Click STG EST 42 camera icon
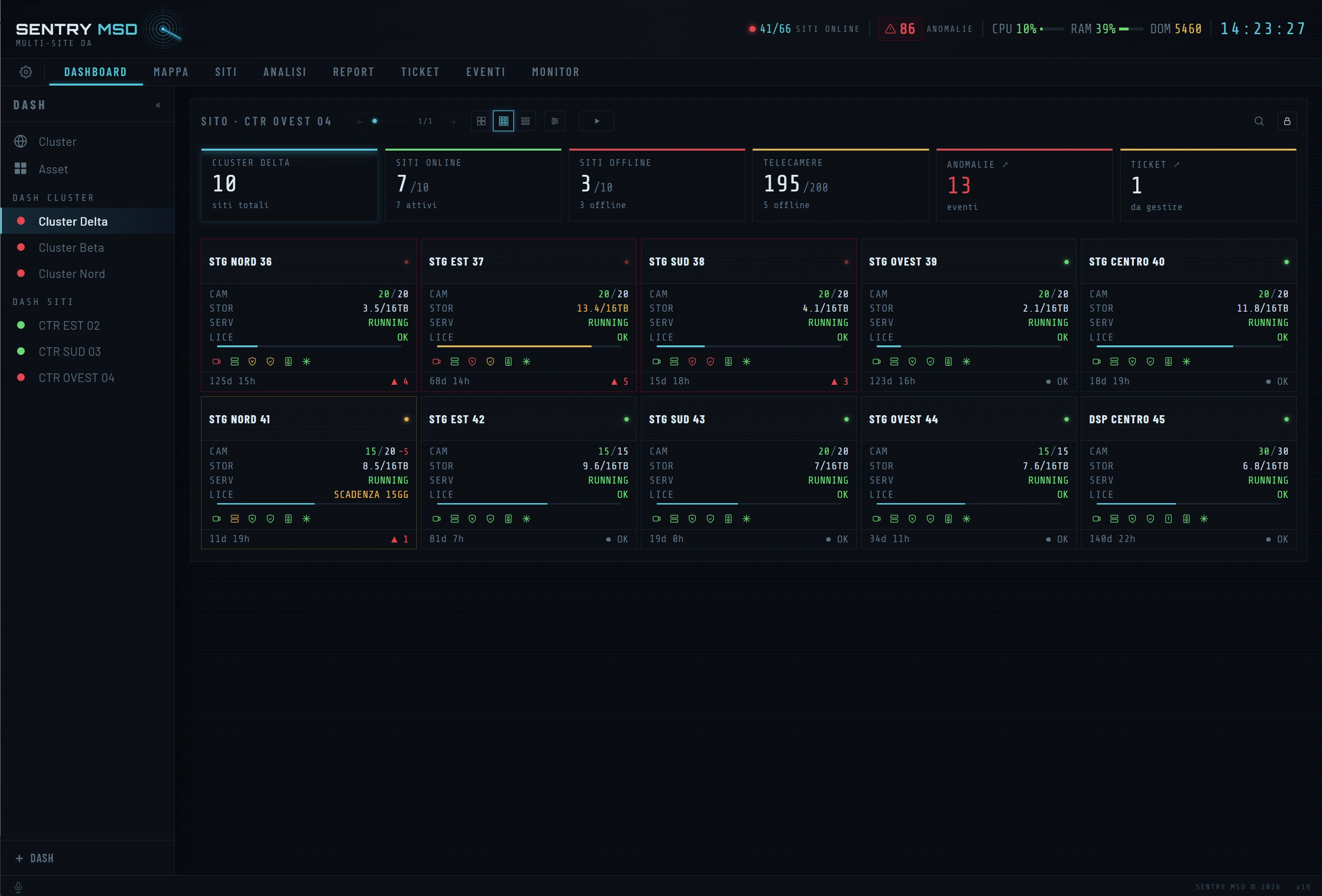Image resolution: width=1322 pixels, height=896 pixels. [x=436, y=518]
